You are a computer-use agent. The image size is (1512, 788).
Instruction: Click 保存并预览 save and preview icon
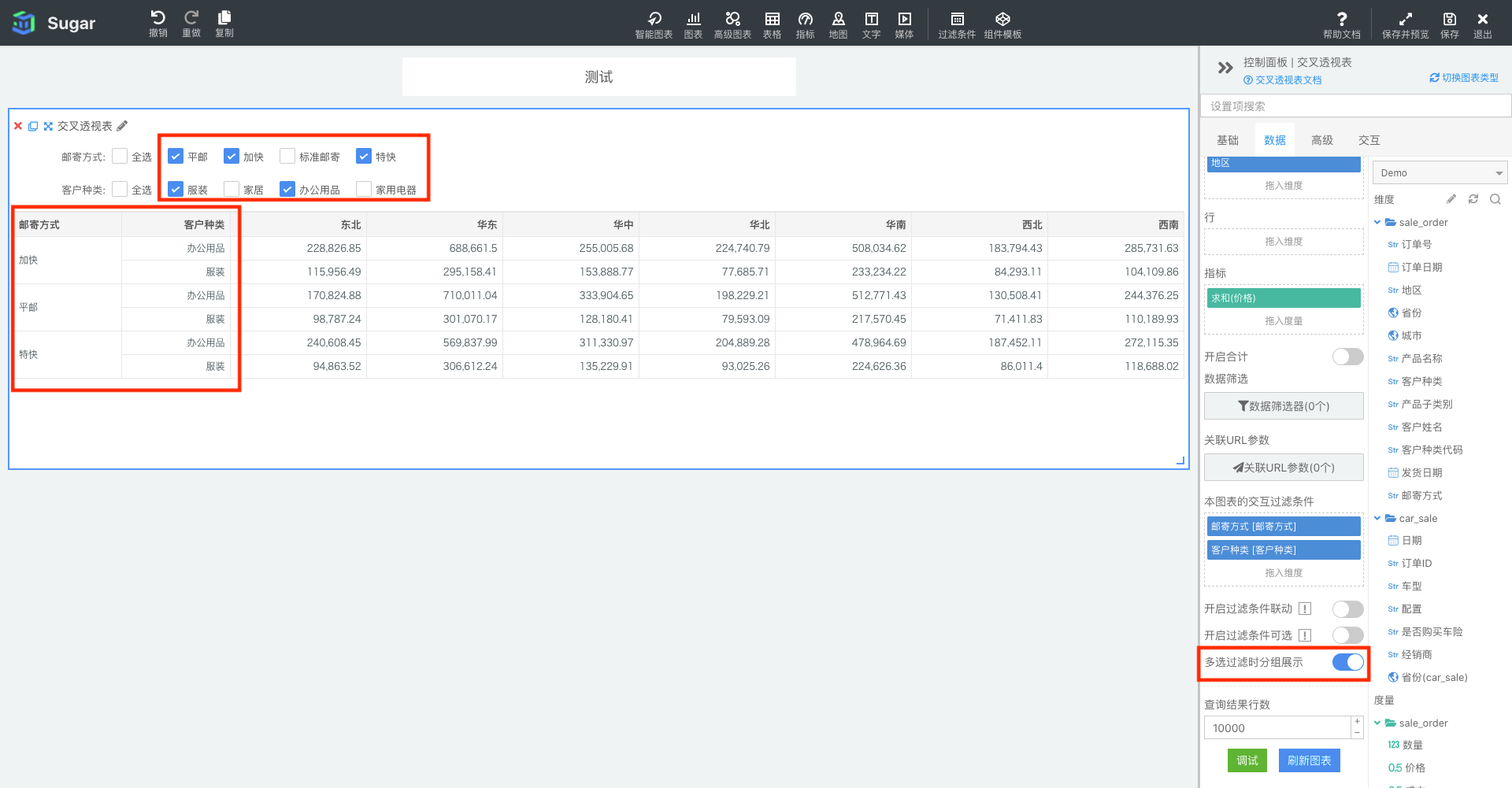click(1405, 20)
